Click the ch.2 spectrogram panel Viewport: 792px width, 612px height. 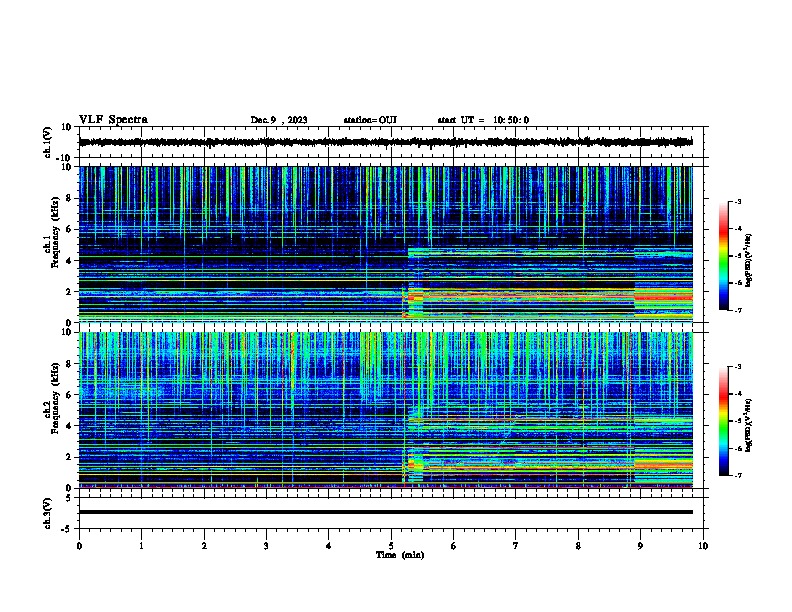pos(386,410)
